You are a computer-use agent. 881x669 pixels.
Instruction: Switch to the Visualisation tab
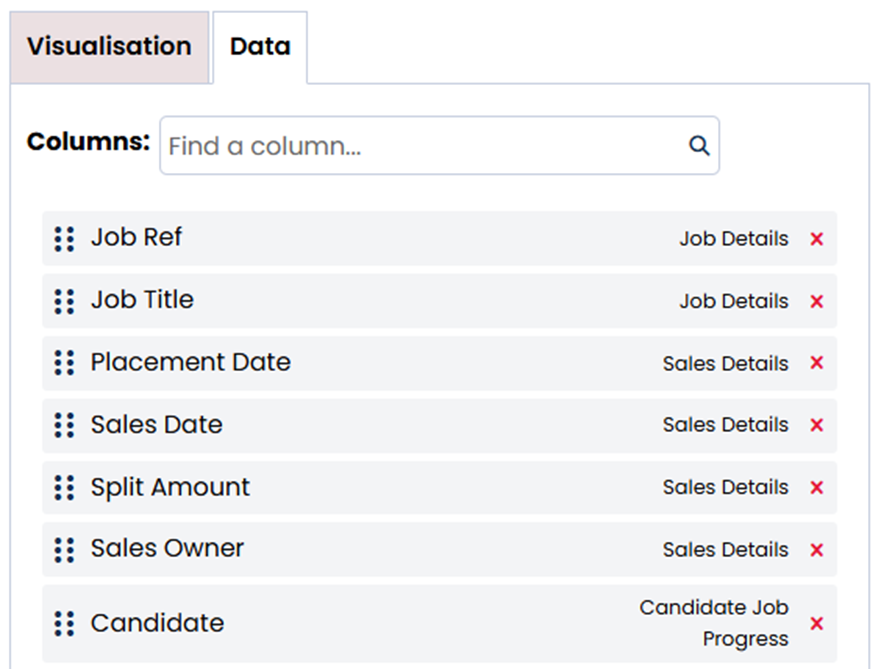109,47
